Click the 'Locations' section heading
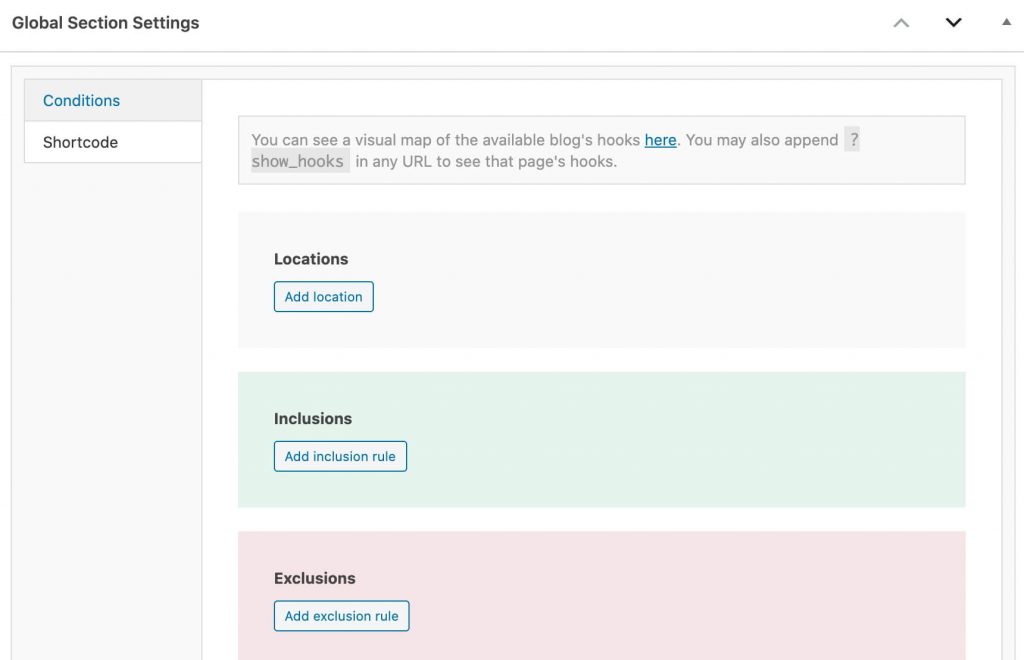 311,259
